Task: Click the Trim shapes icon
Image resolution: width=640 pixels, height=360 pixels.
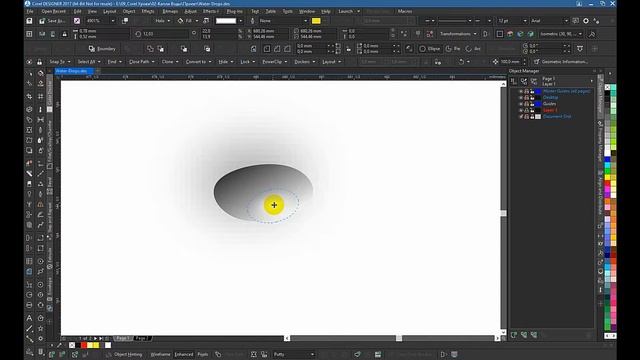Action: [161, 49]
